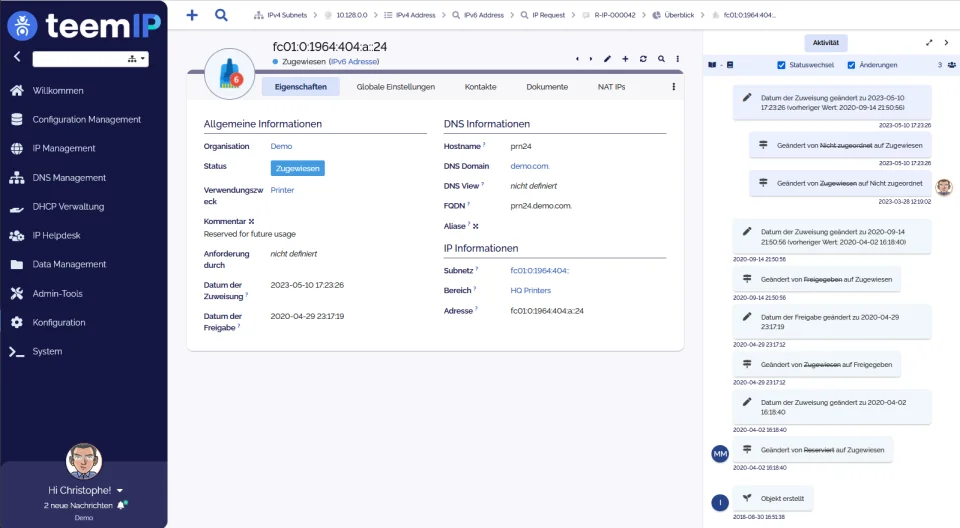960x528 pixels.
Task: Go to IPv4 Subnets breadcrumb
Action: [280, 15]
